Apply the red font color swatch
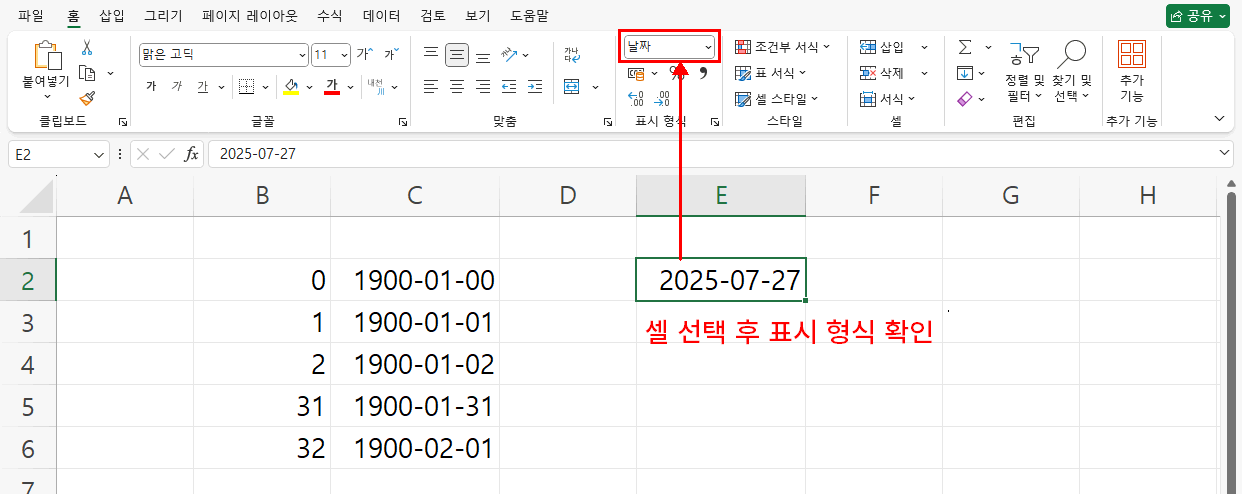Viewport: 1242px width, 494px height. [x=333, y=86]
